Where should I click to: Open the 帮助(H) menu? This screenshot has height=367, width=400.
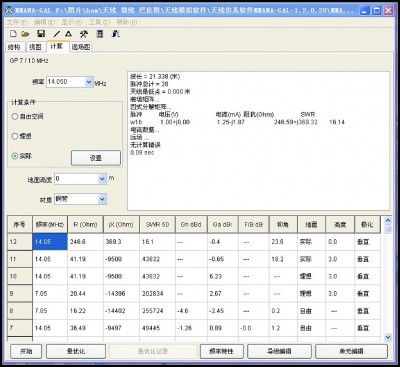(x=127, y=22)
